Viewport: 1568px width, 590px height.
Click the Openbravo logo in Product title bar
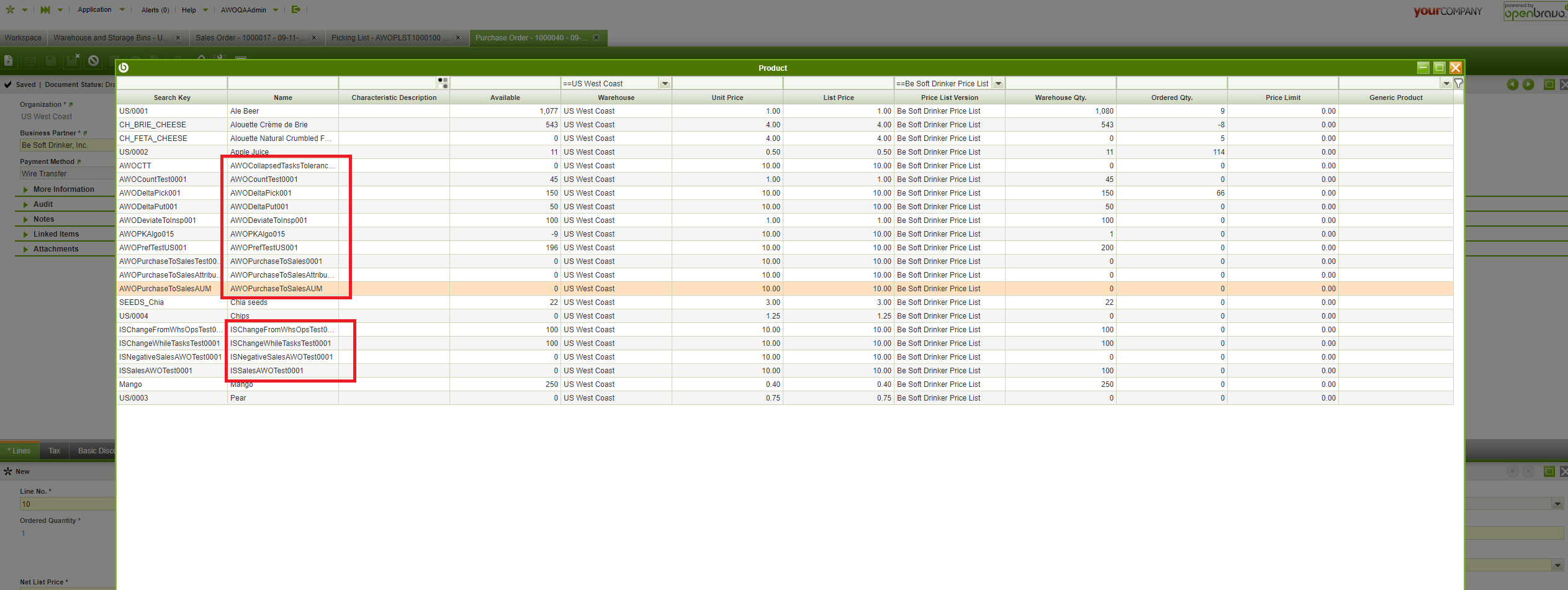[x=124, y=68]
